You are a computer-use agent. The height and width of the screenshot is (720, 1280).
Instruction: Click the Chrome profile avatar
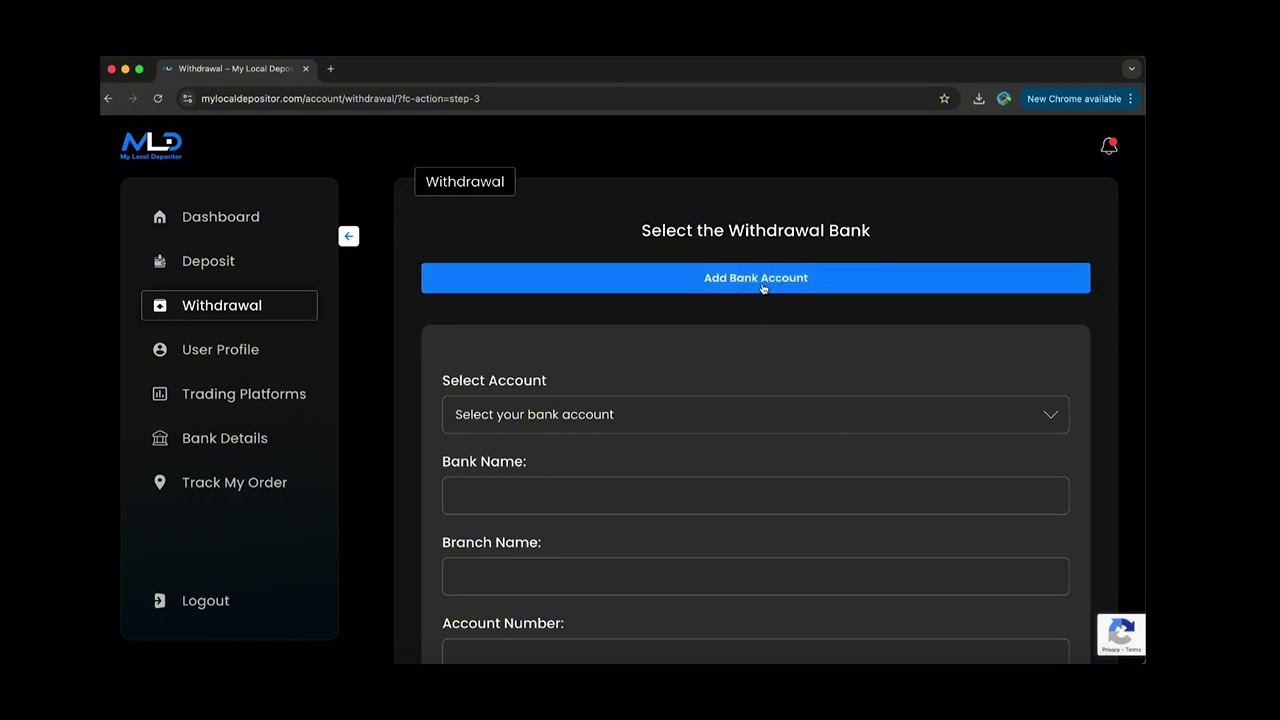click(1004, 99)
